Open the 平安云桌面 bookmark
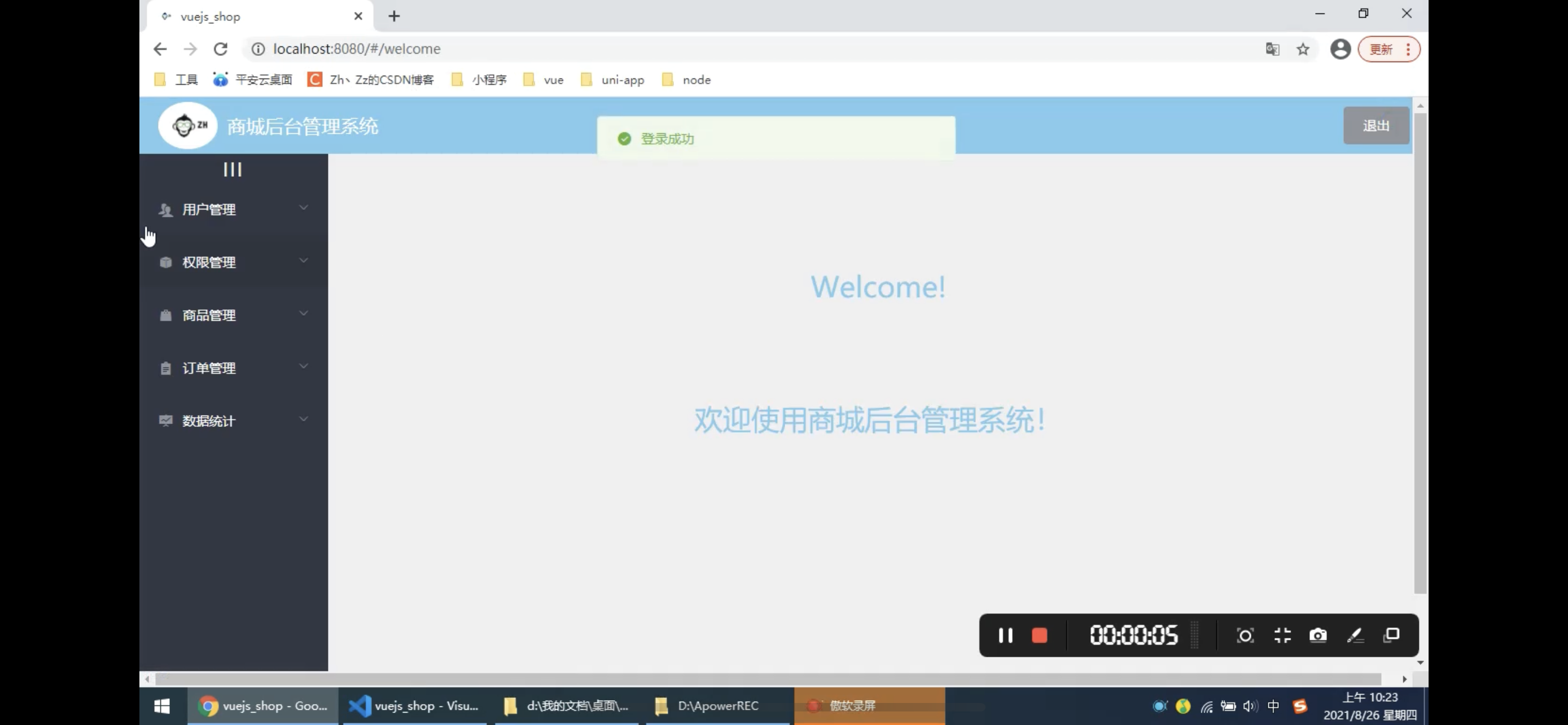Screen dimensions: 1568x725 (x=253, y=80)
